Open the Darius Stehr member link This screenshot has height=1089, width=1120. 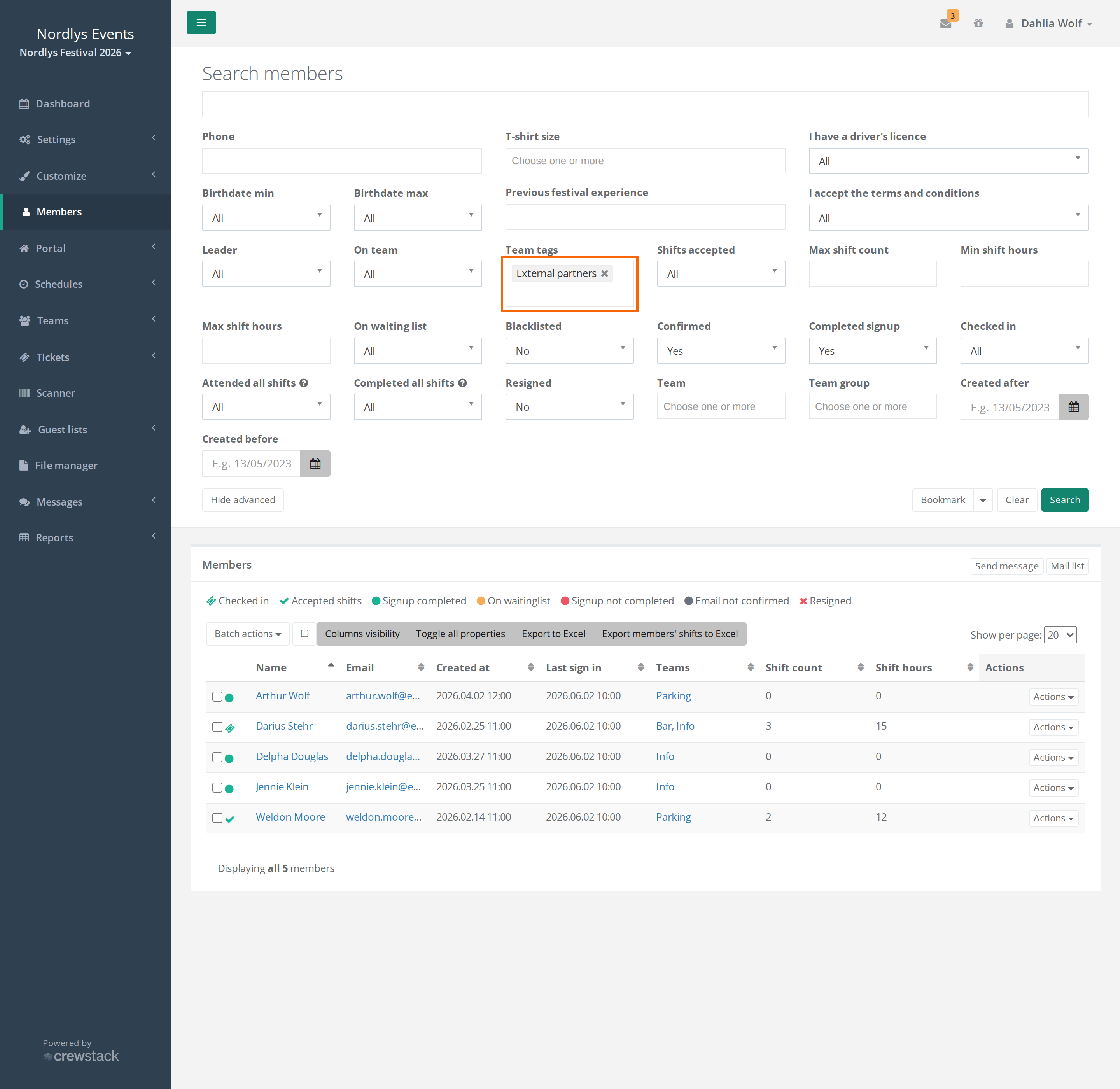(x=284, y=727)
